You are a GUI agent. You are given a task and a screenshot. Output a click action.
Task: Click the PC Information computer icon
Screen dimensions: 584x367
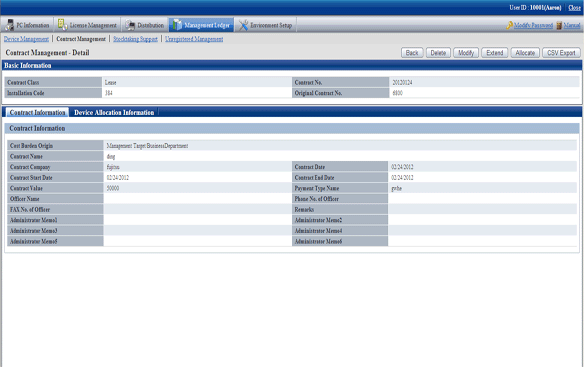coord(10,25)
